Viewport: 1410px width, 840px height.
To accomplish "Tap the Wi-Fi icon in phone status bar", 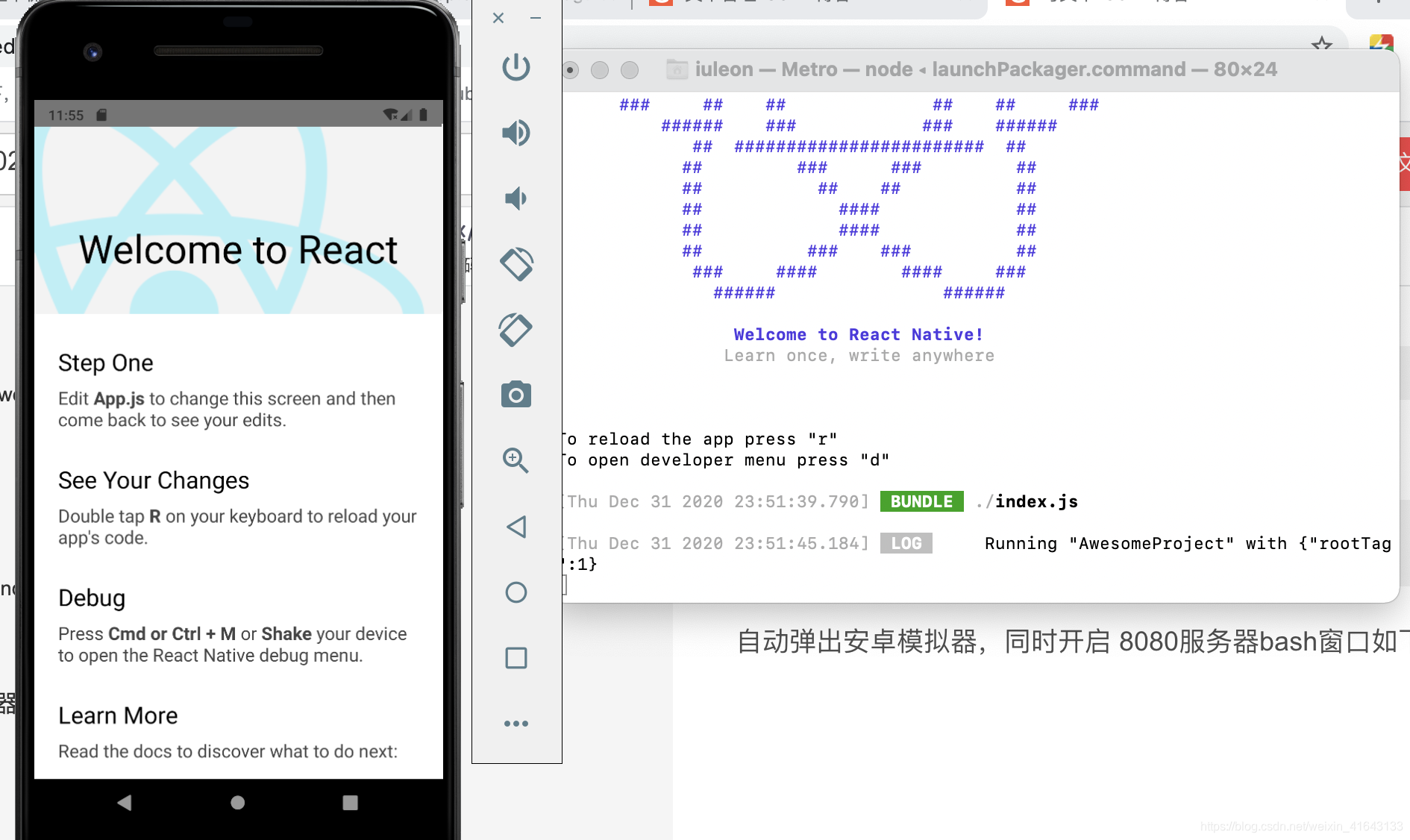I will coord(389,115).
